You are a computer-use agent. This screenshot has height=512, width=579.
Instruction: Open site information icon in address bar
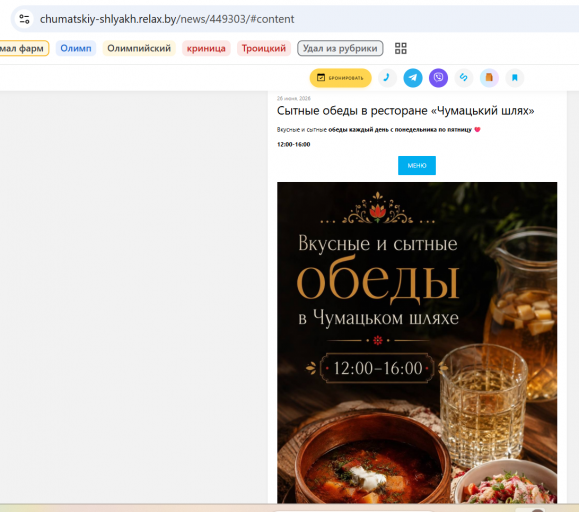pyautogui.click(x=24, y=19)
